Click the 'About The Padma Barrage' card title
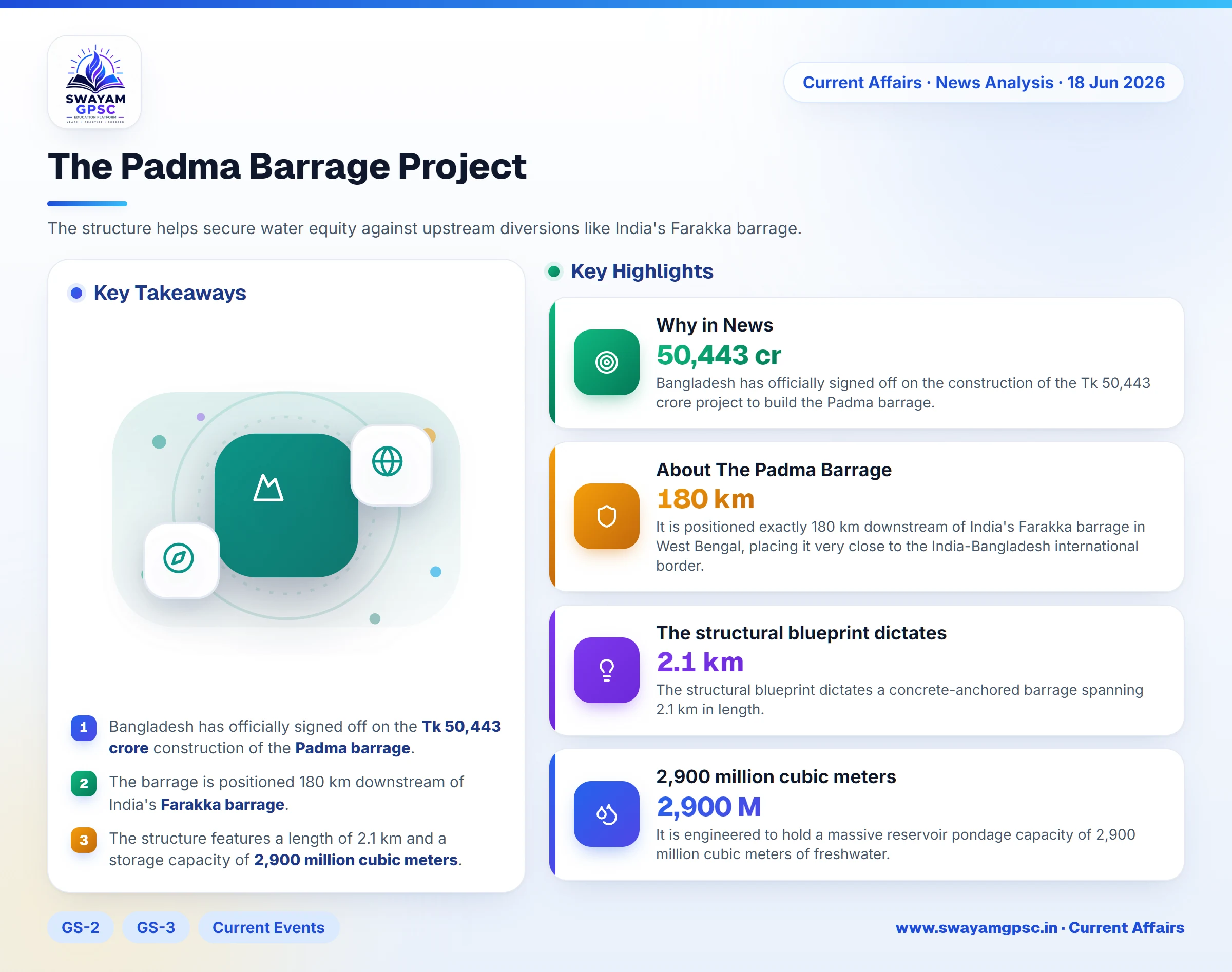Image resolution: width=1232 pixels, height=972 pixels. (x=774, y=470)
